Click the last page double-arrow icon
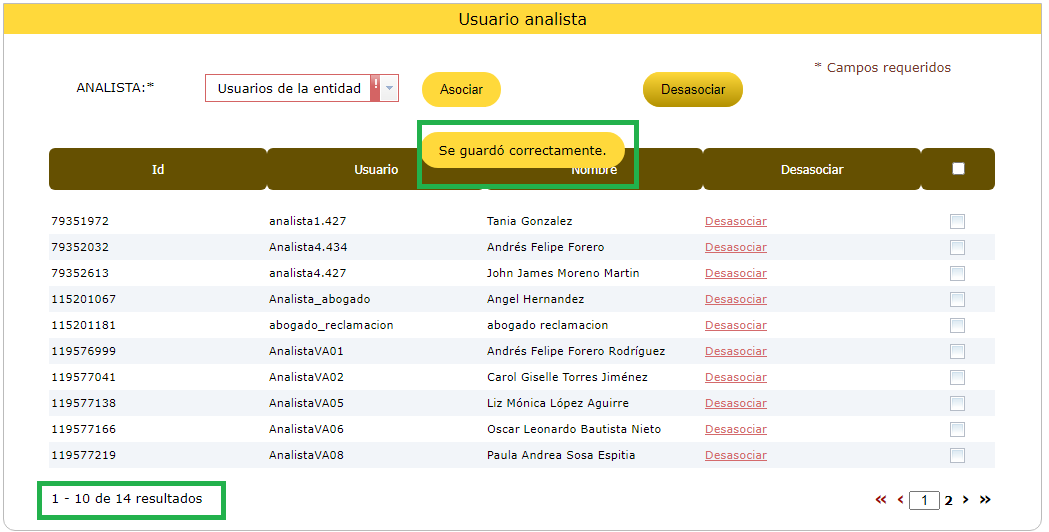1049x532 pixels. pos(985,500)
